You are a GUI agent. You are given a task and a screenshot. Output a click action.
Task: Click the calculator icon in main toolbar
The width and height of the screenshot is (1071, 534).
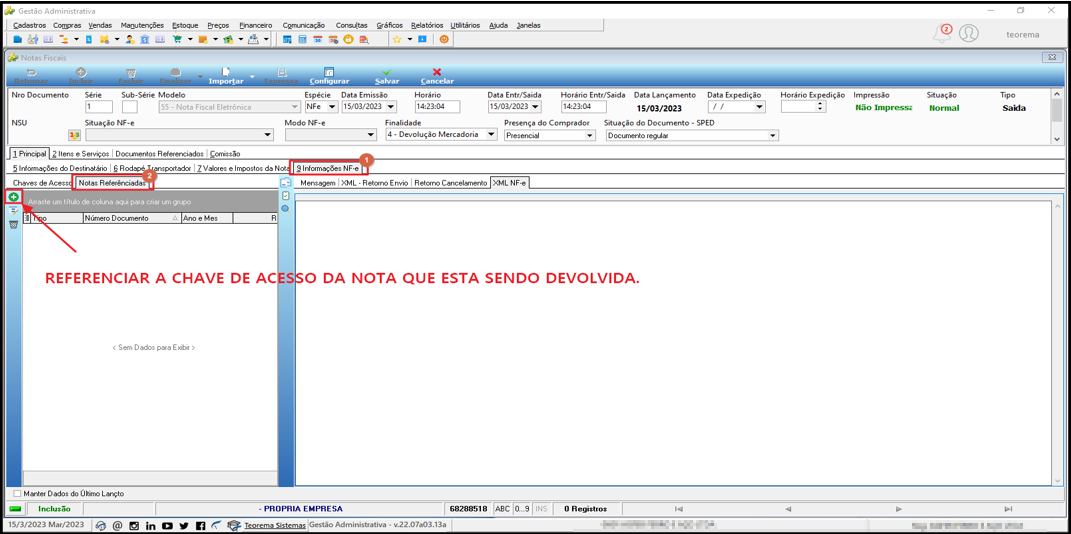302,40
